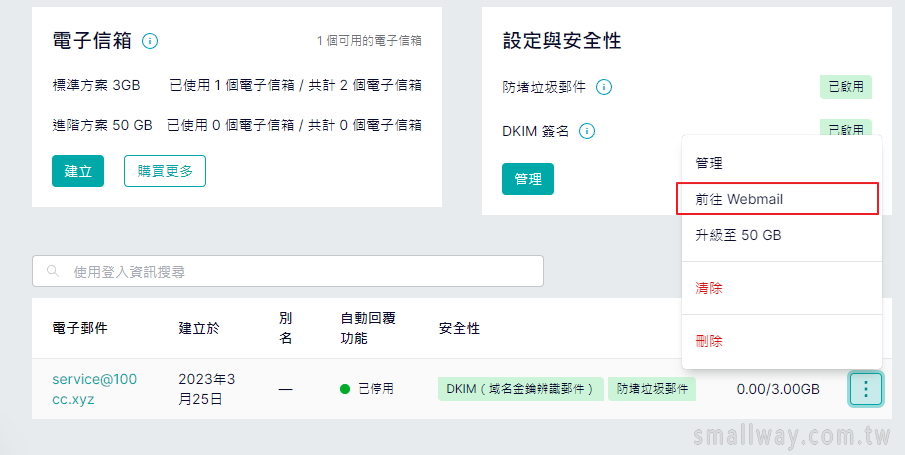Click the 進階方案 50 GB label
905x455 pixels.
[102, 125]
